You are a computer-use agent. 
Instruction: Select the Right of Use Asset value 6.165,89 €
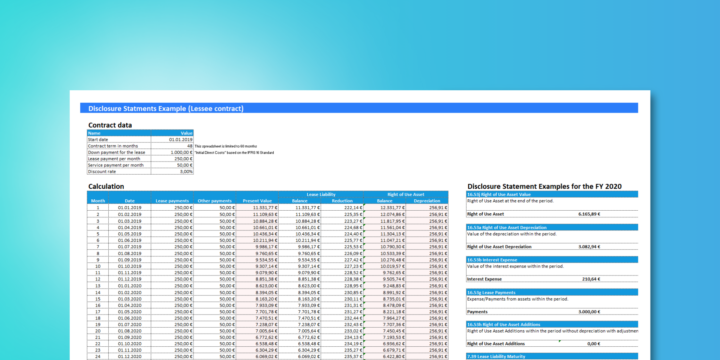coord(590,214)
